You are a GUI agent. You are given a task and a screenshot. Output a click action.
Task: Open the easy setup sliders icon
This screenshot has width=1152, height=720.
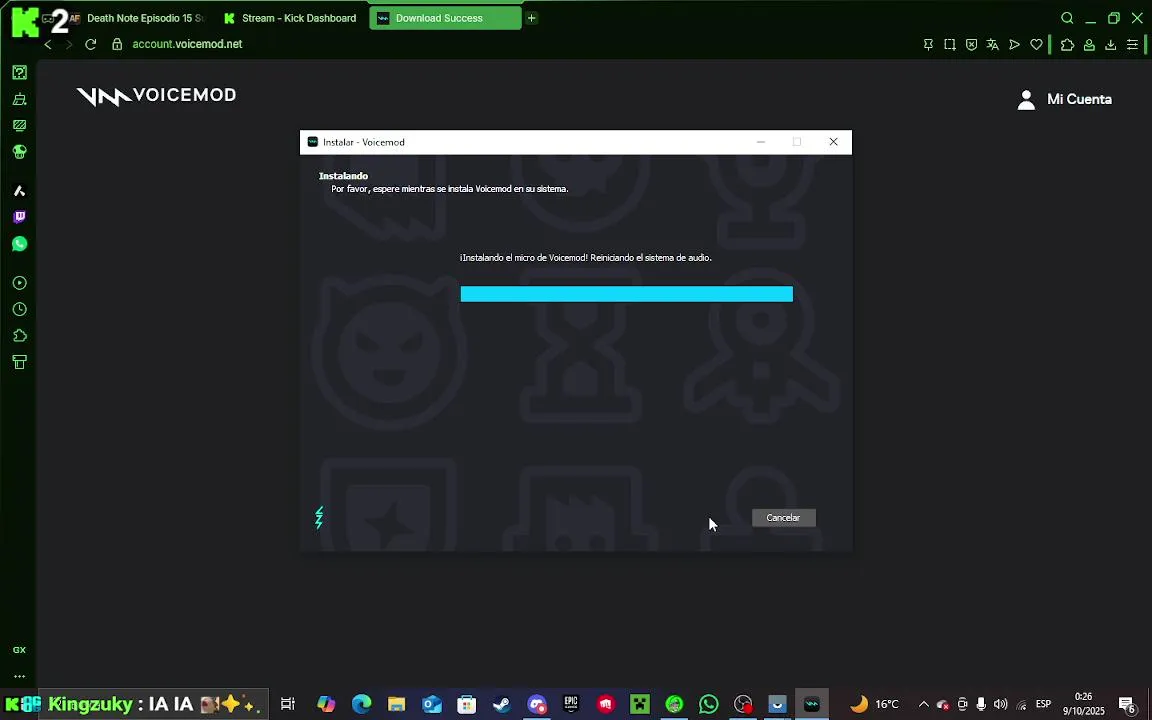pyautogui.click(x=1133, y=45)
